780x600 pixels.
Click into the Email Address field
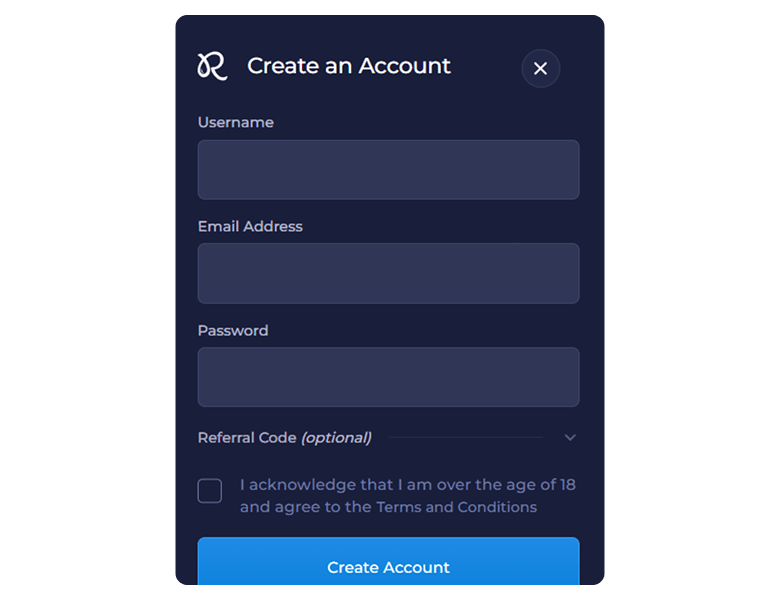click(388, 273)
